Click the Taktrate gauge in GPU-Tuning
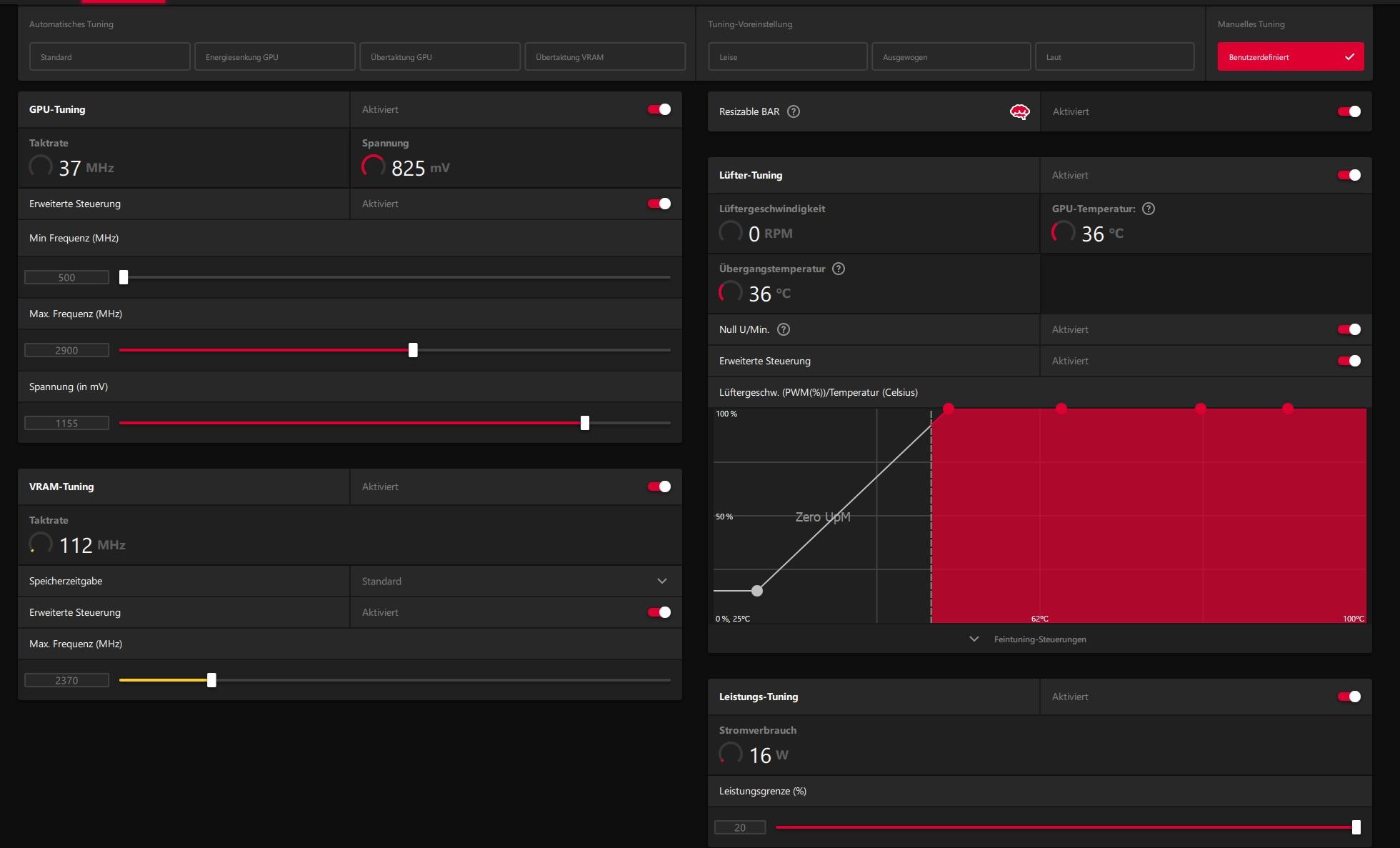The image size is (1400, 848). coord(41,166)
